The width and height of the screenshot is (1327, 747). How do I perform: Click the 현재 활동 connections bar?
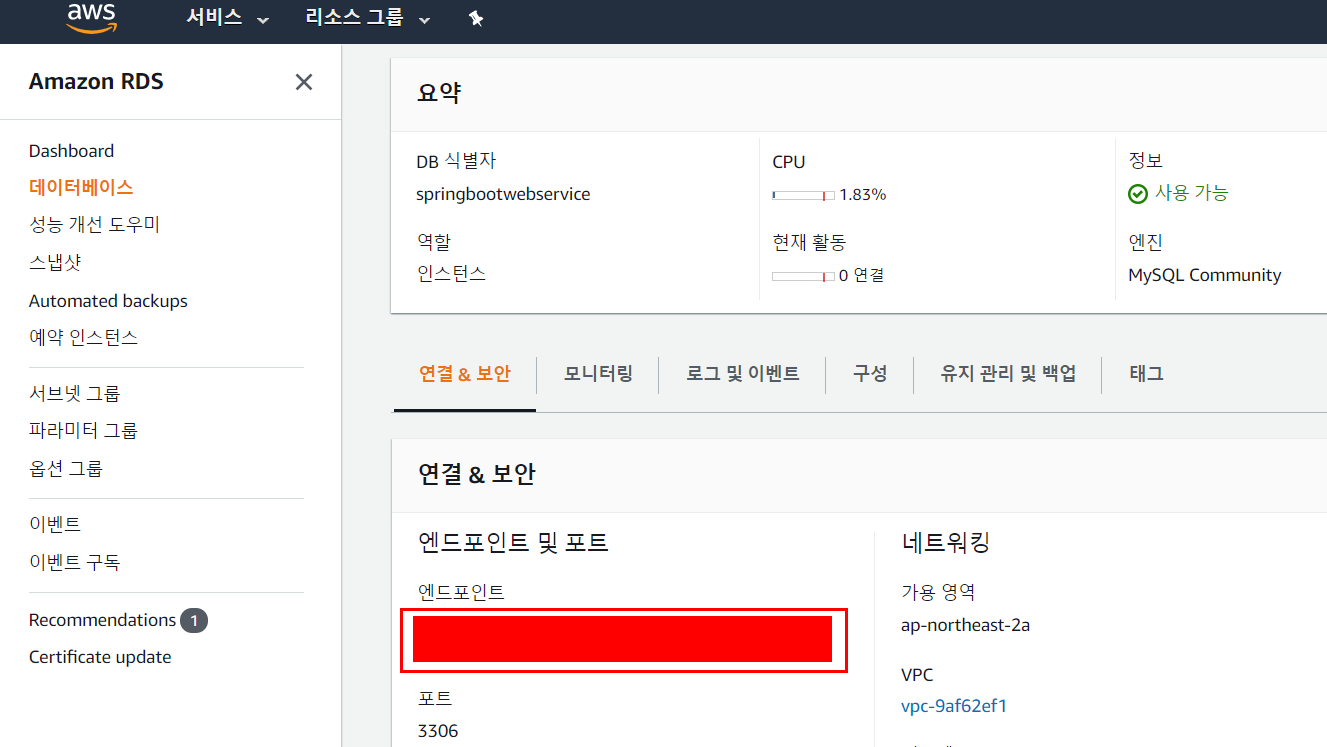[x=803, y=276]
